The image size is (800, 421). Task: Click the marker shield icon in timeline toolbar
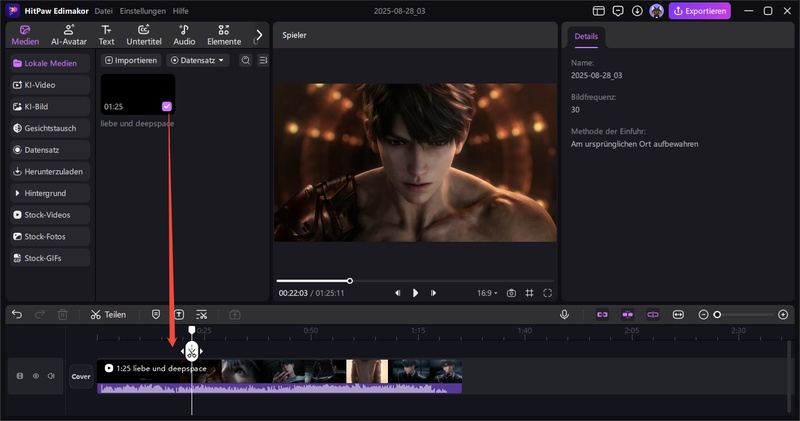156,314
